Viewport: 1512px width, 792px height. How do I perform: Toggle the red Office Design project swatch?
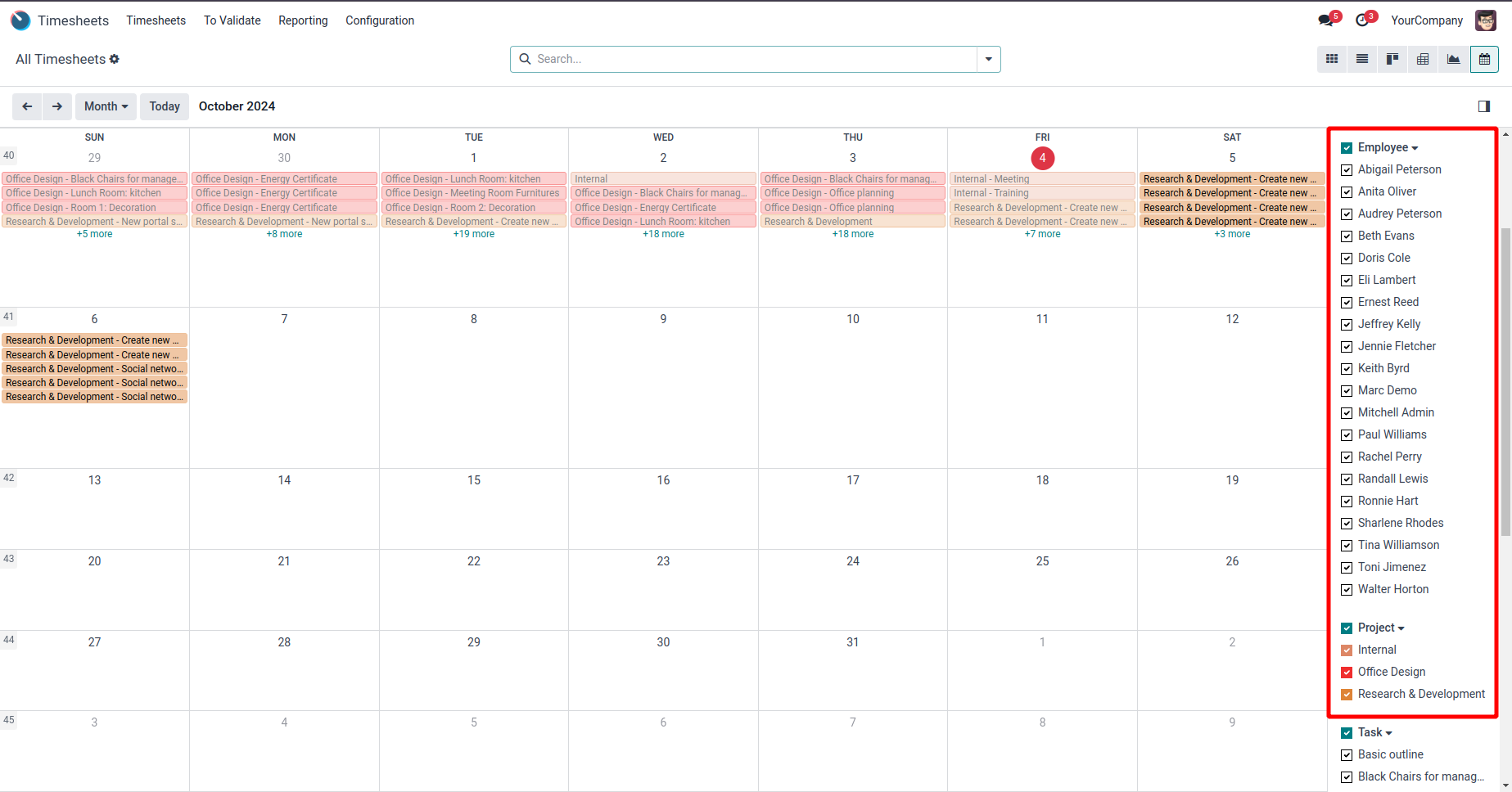[x=1347, y=673]
